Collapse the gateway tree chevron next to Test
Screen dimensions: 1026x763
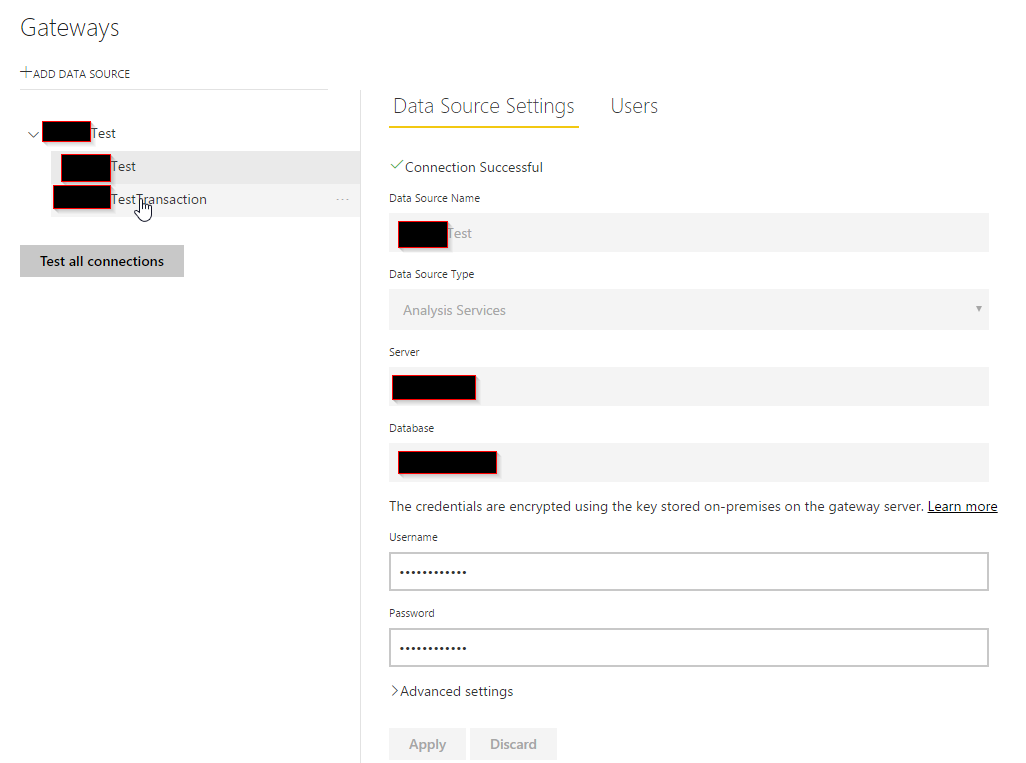click(33, 134)
